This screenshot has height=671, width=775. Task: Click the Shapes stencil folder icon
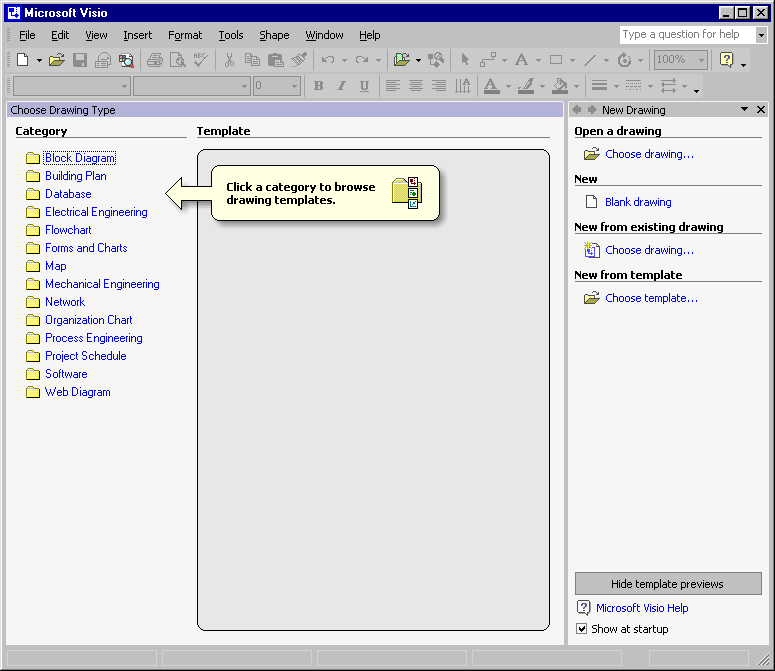402,60
